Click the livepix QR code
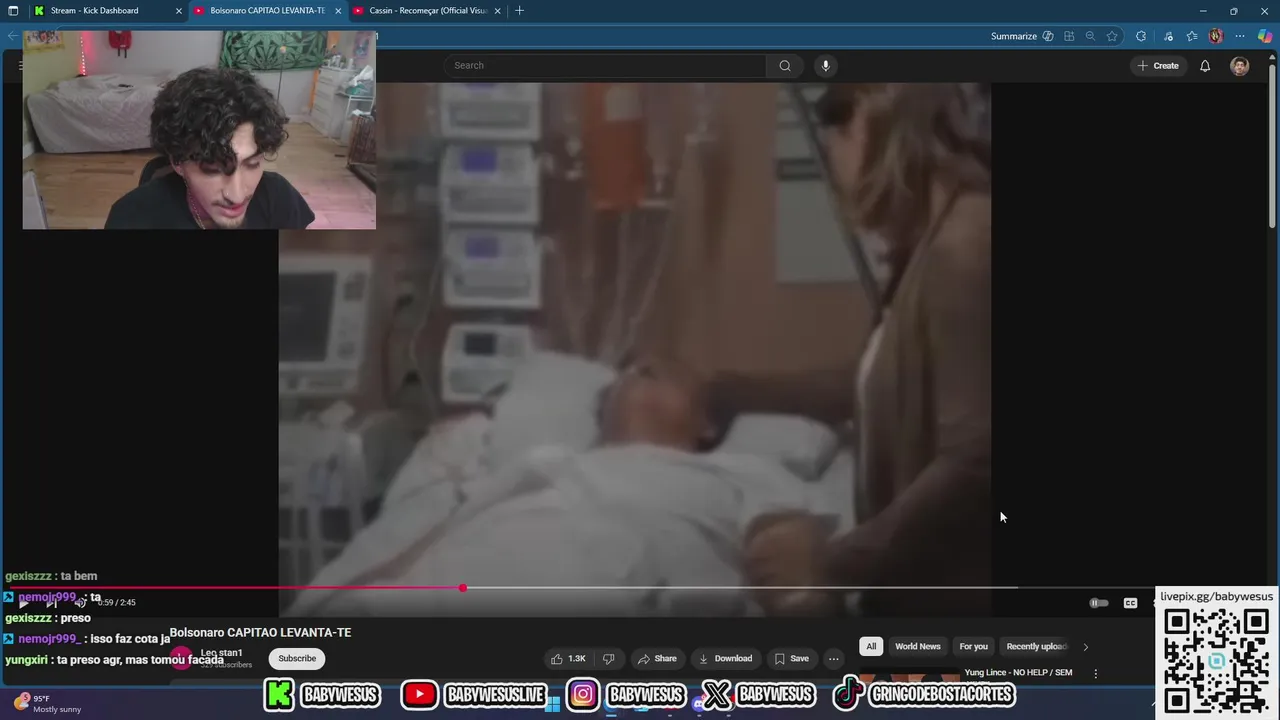The width and height of the screenshot is (1280, 720). point(1216,661)
